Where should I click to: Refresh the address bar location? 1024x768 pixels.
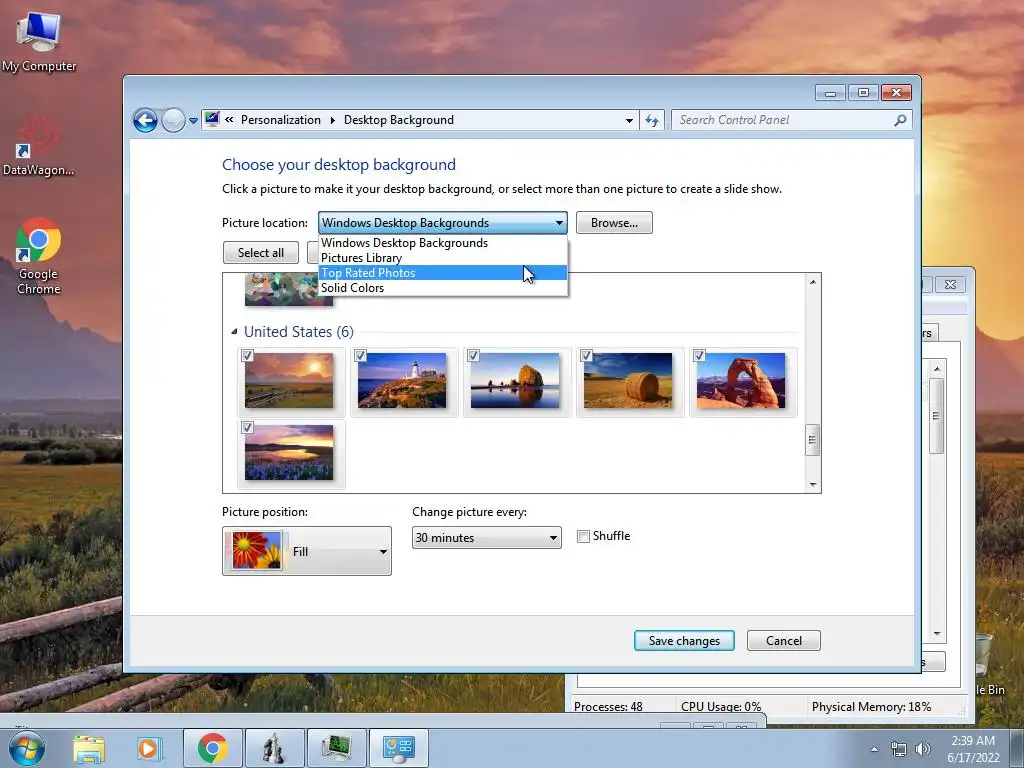(x=652, y=120)
